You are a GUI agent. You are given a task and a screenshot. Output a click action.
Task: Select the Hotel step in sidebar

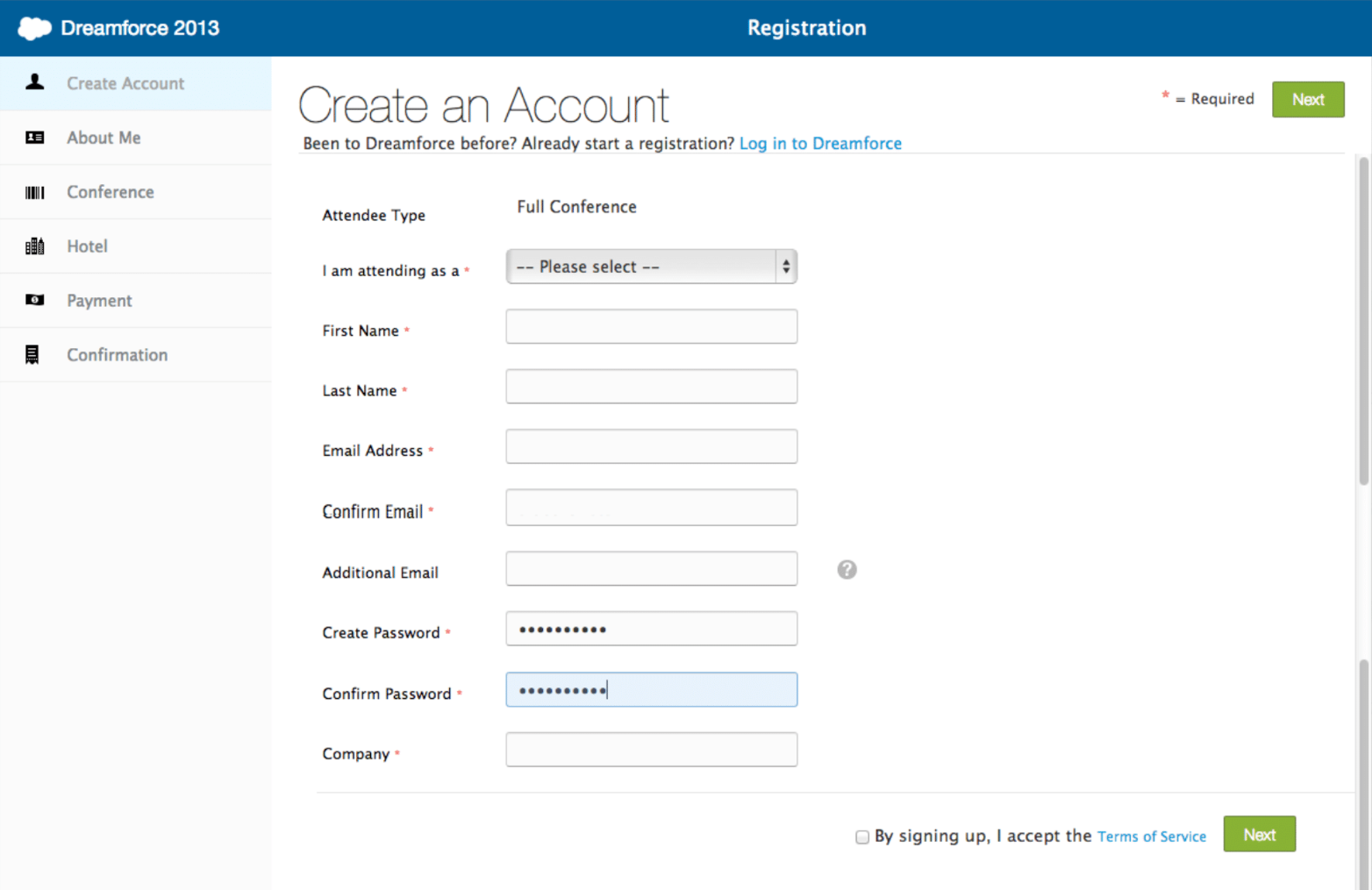click(136, 246)
